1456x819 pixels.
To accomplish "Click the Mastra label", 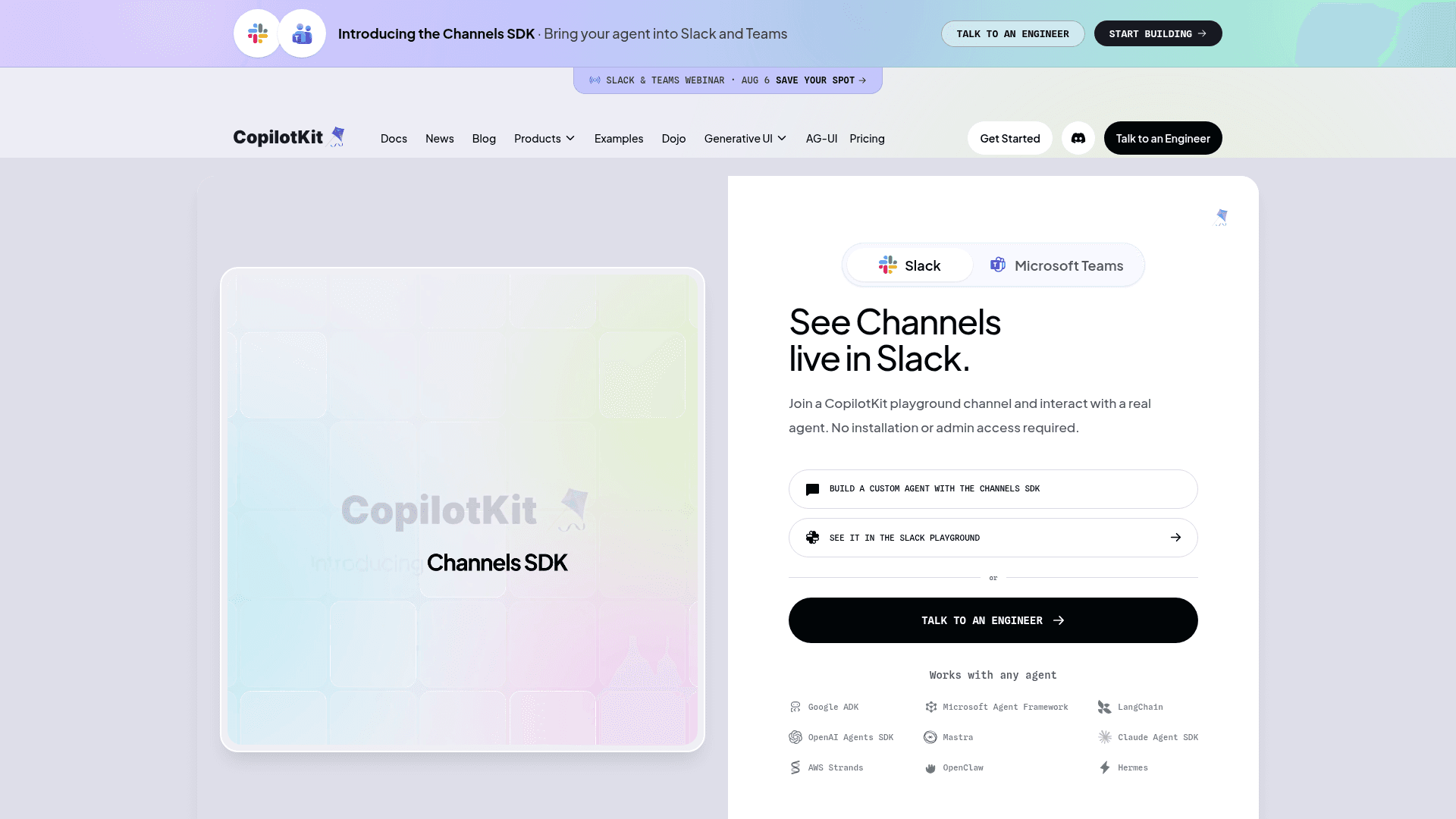I will pos(957,737).
